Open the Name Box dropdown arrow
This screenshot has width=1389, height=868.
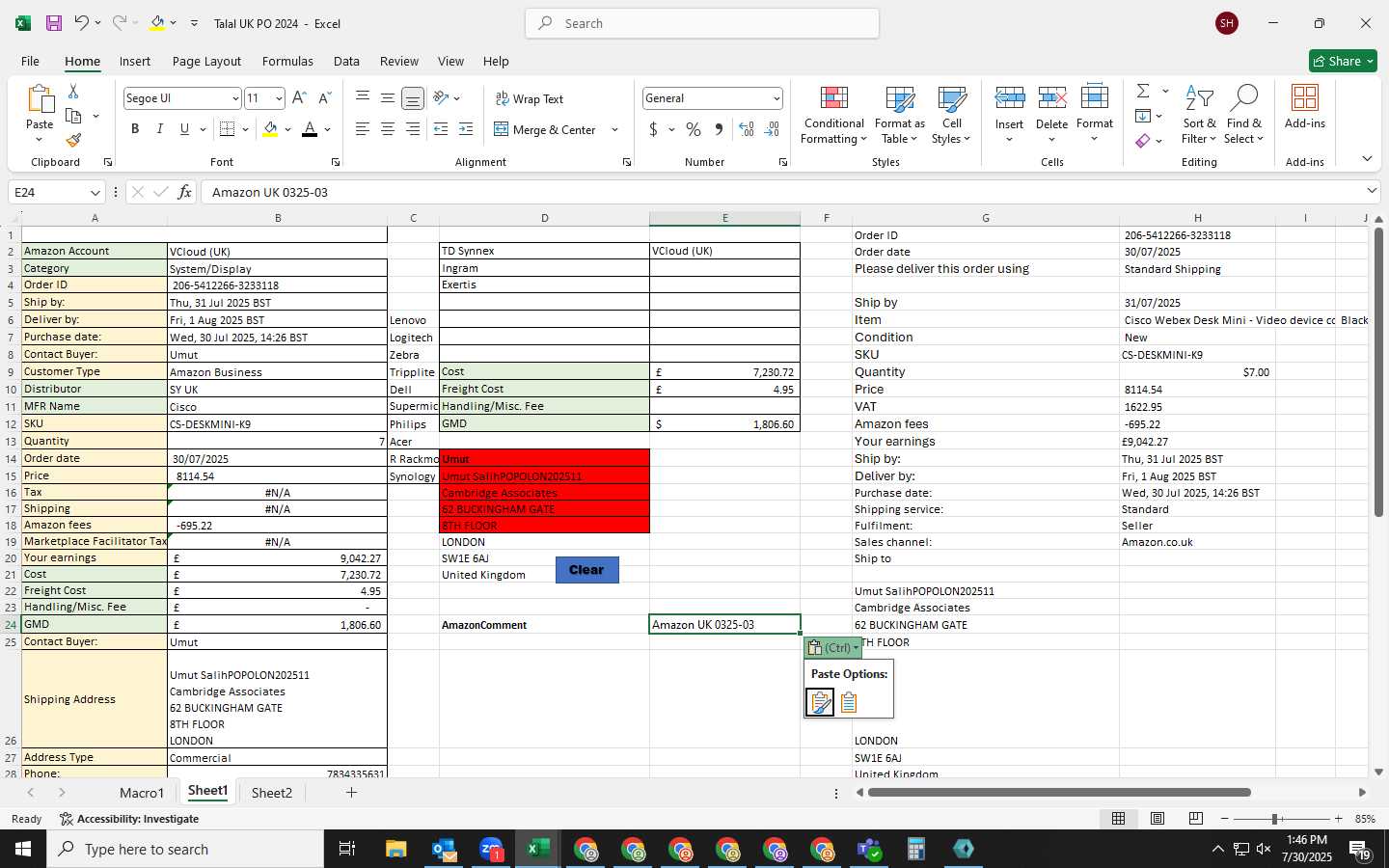click(x=95, y=192)
